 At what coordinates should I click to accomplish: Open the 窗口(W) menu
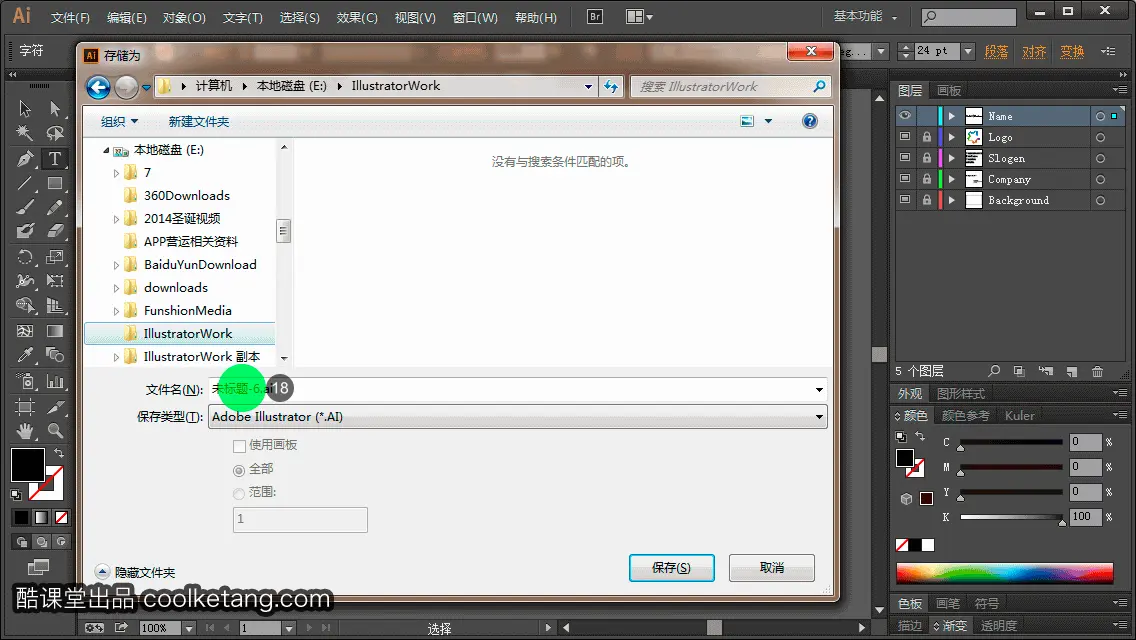click(475, 17)
